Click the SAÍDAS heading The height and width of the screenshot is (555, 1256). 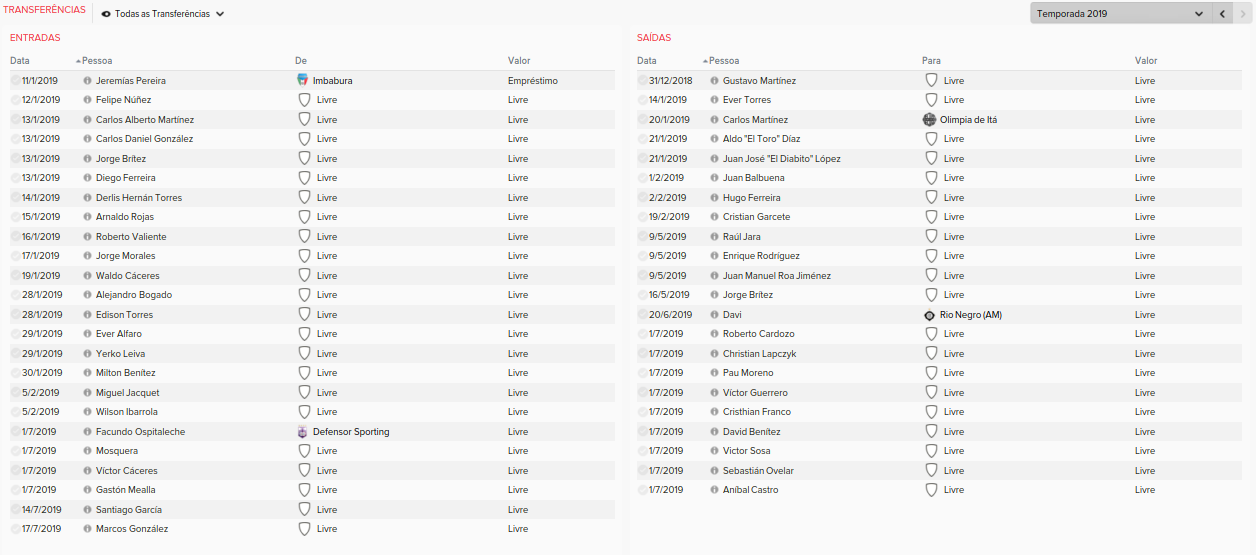coord(654,38)
